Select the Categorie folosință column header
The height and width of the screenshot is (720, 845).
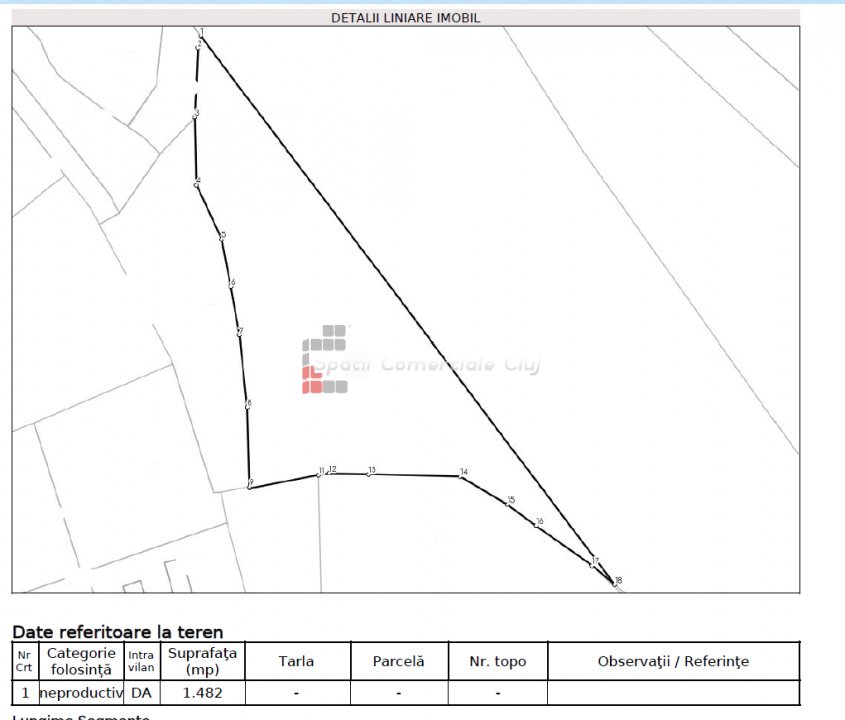point(81,661)
